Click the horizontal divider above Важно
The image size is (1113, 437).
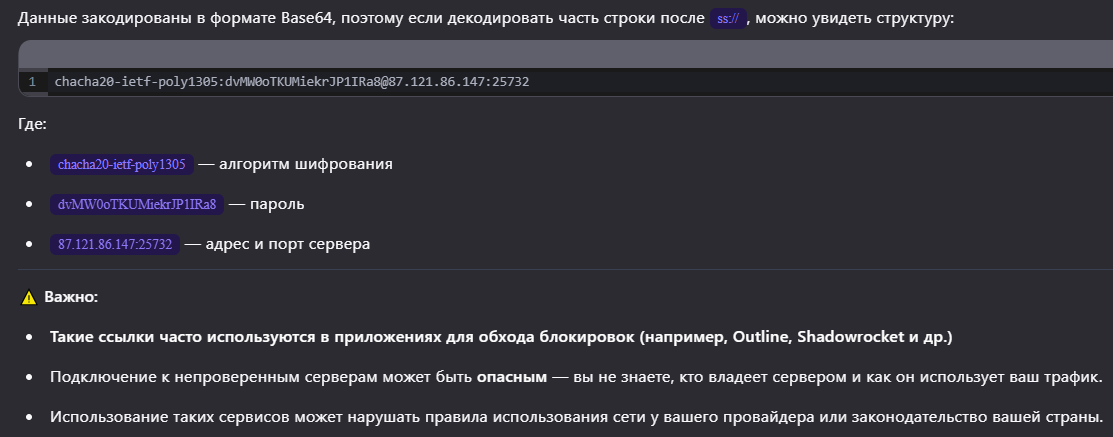point(556,269)
